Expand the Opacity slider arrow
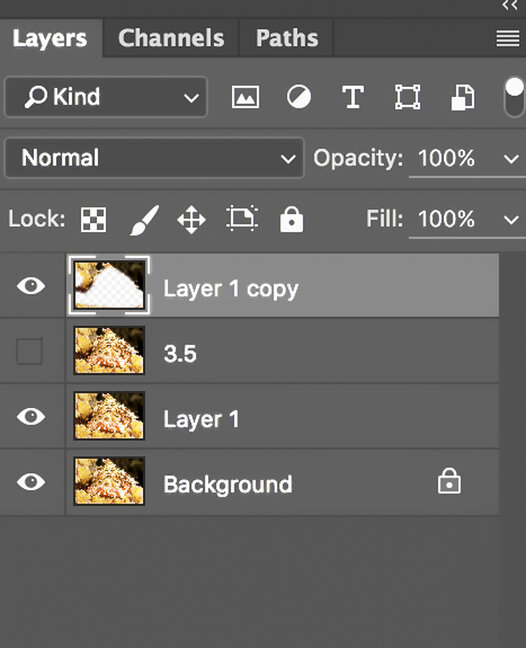 [x=511, y=159]
